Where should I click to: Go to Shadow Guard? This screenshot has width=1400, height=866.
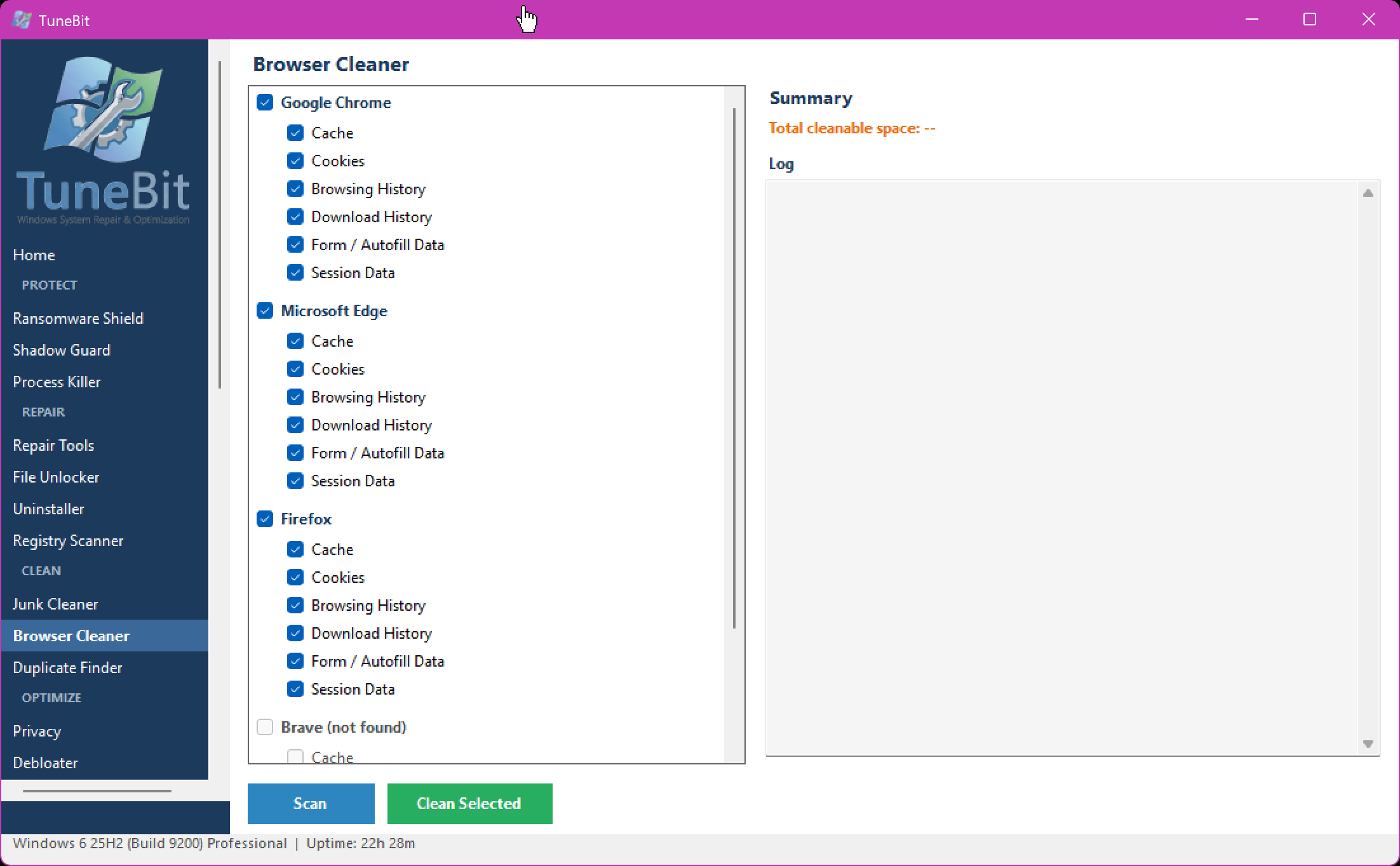pyautogui.click(x=105, y=350)
